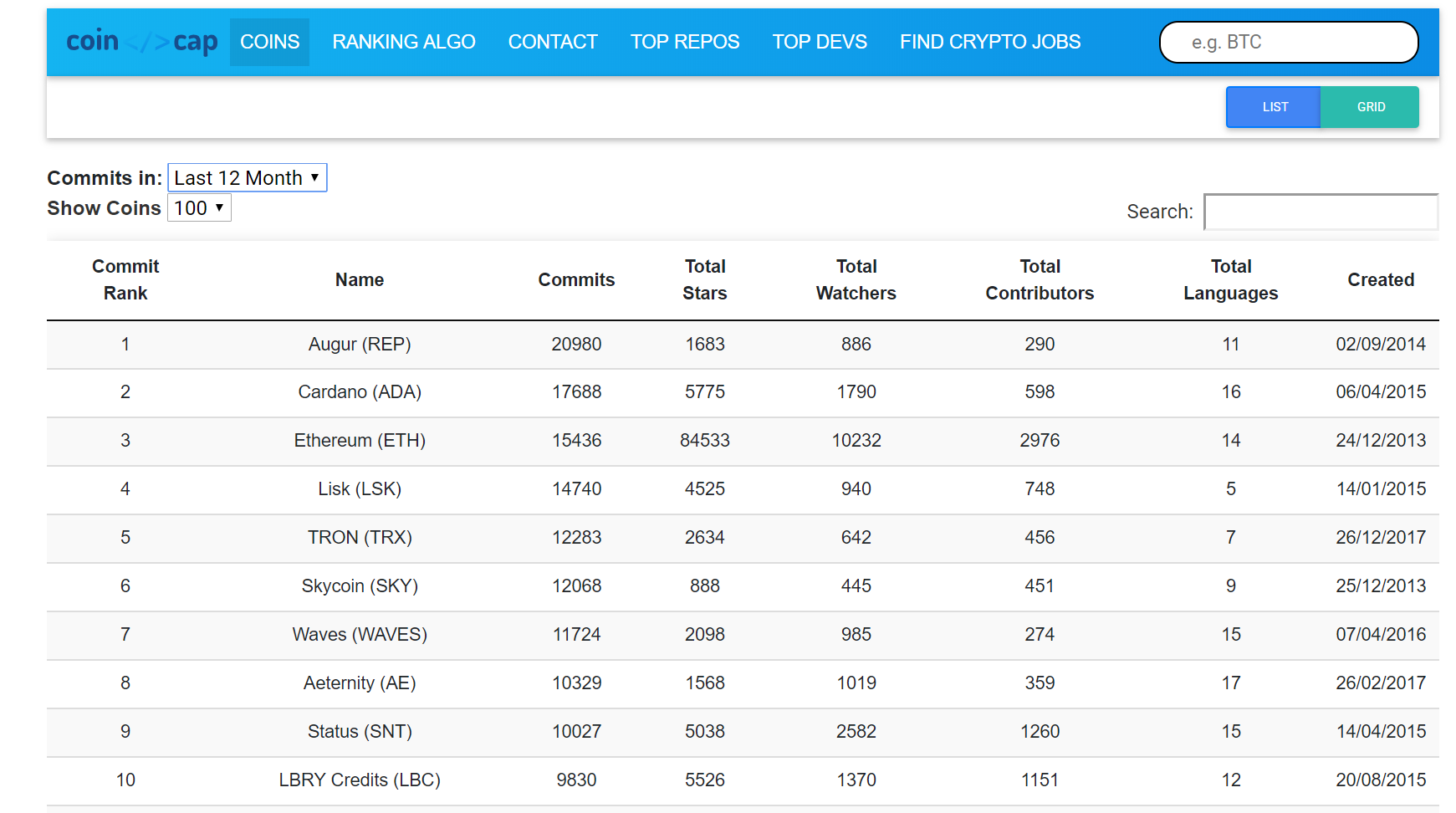Click Ethereum total stars 84533
The height and width of the screenshot is (813, 1456).
click(705, 441)
